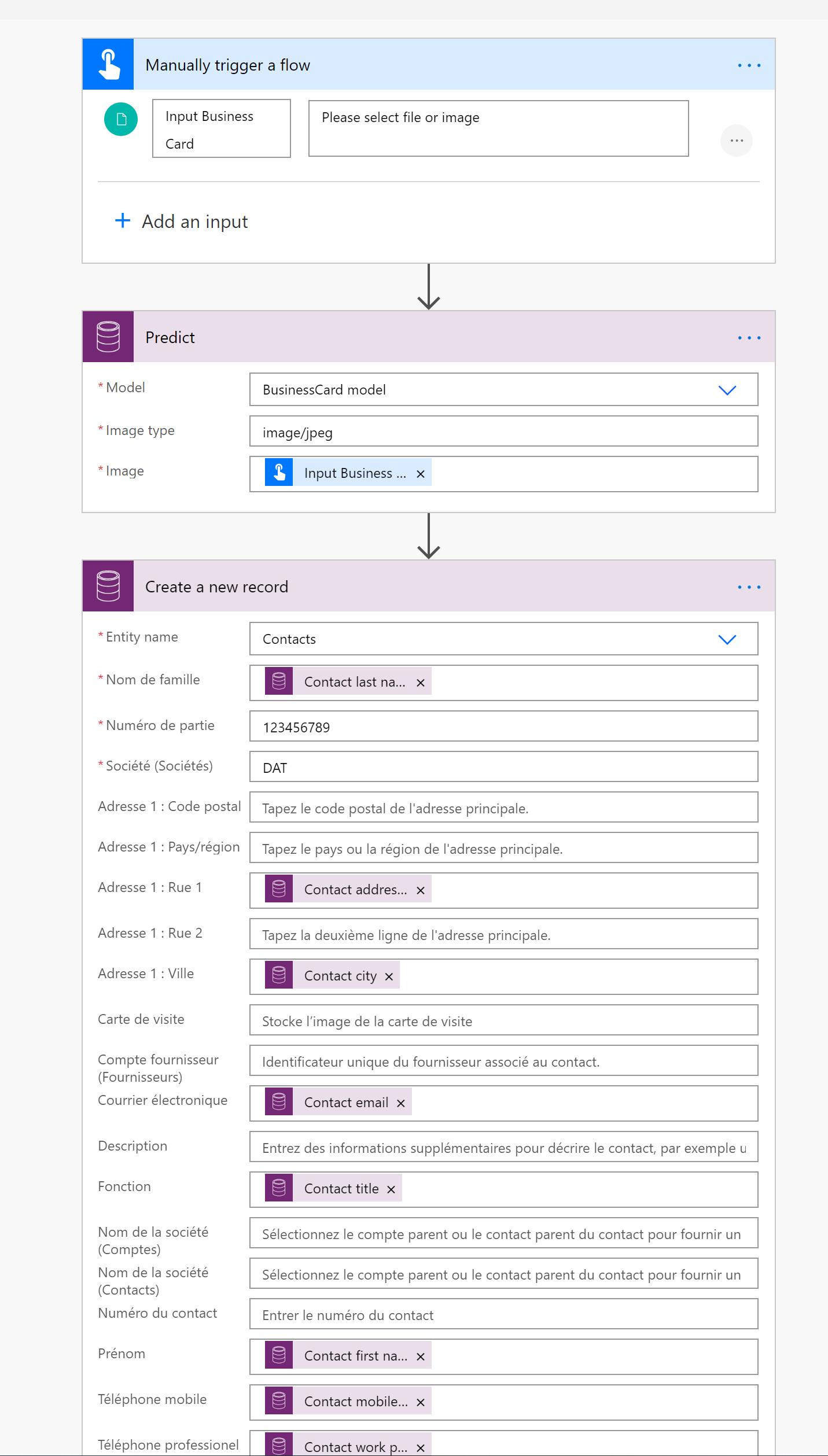Click the Contact title token database icon

click(x=279, y=1188)
